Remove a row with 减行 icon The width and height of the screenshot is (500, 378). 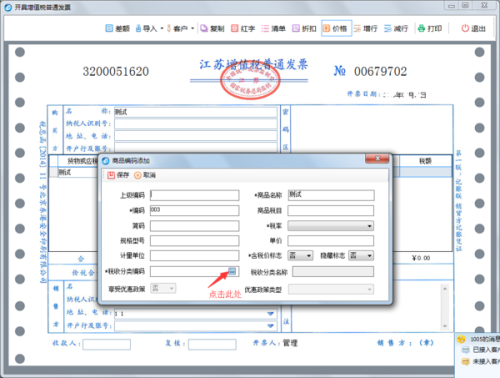(387, 29)
